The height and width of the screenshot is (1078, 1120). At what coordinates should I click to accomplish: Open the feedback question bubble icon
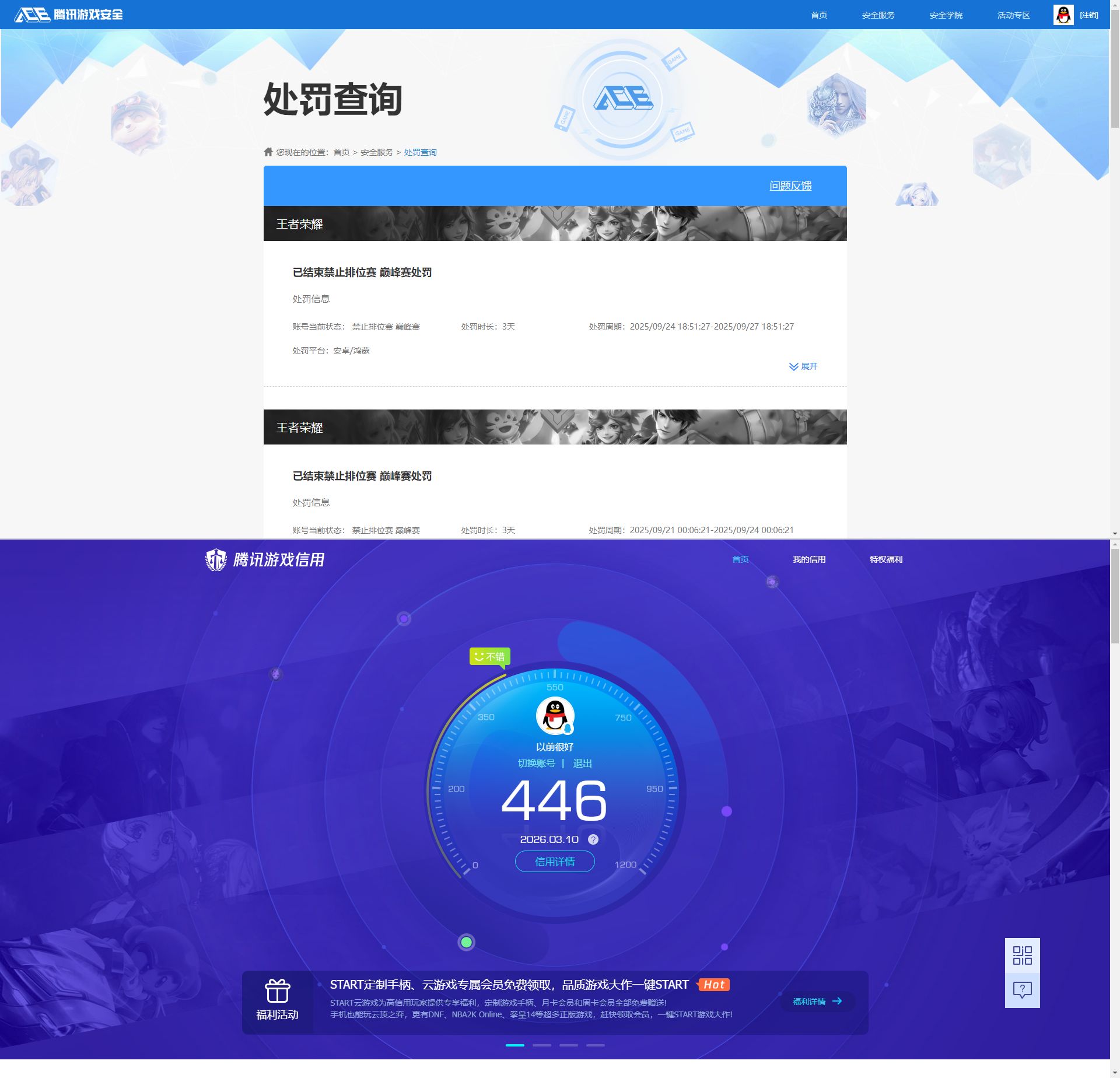pos(1022,990)
